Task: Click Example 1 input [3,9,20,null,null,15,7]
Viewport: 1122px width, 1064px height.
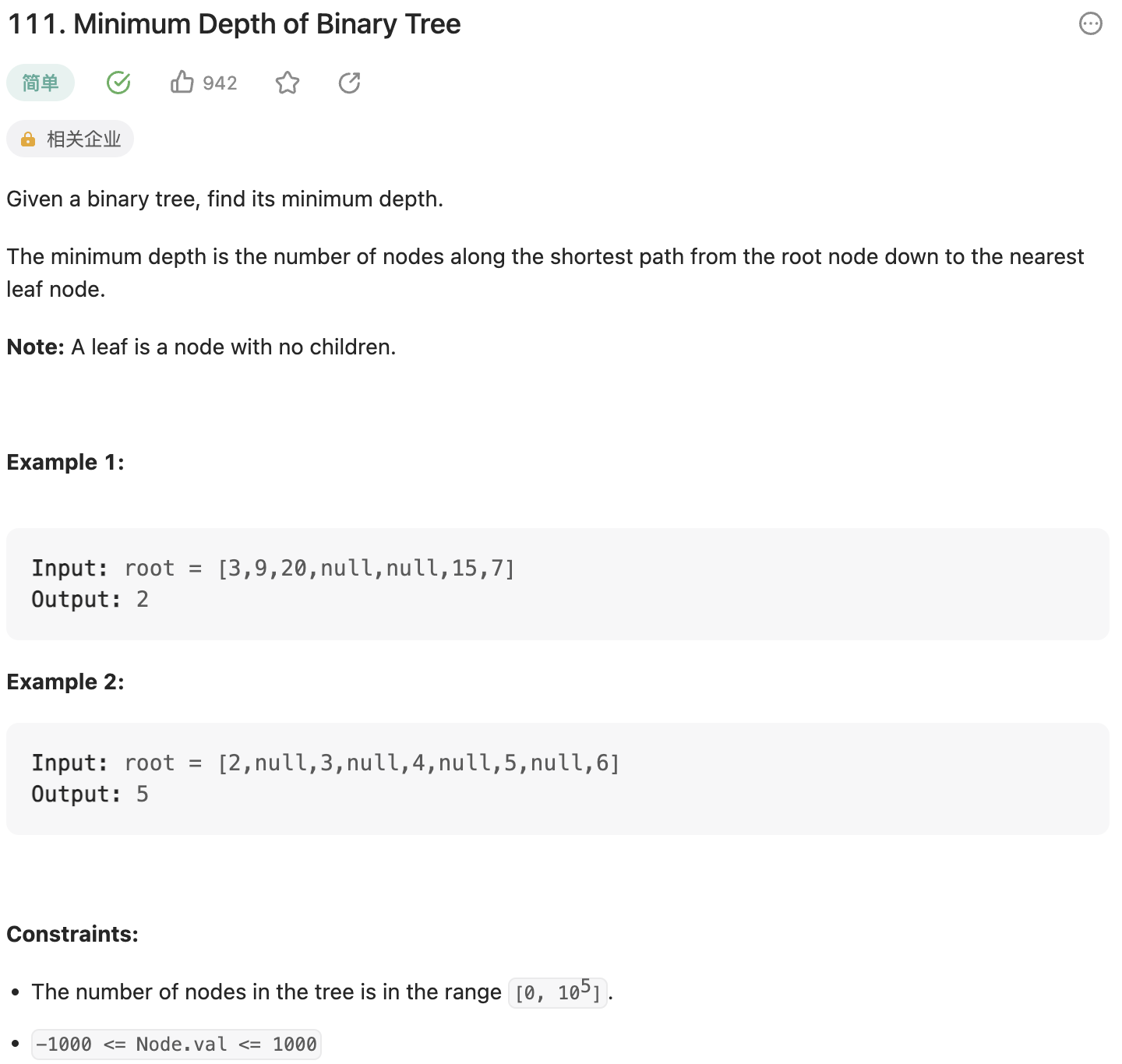Action: coord(366,569)
